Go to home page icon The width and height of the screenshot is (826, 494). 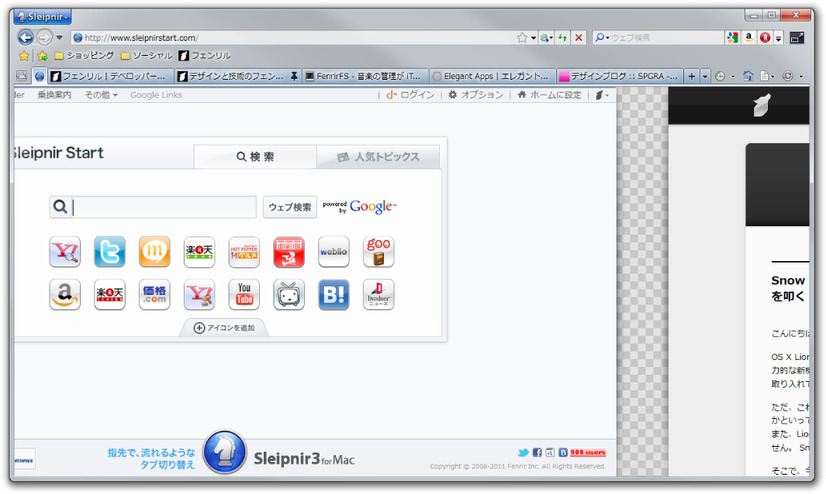tap(748, 76)
